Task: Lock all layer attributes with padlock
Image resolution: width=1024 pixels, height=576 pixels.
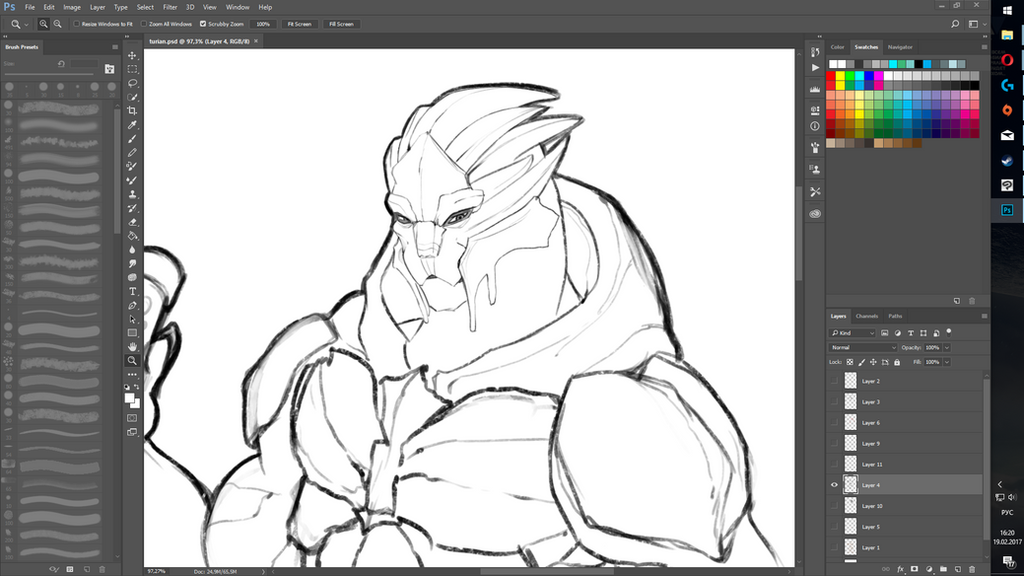Action: pos(897,362)
